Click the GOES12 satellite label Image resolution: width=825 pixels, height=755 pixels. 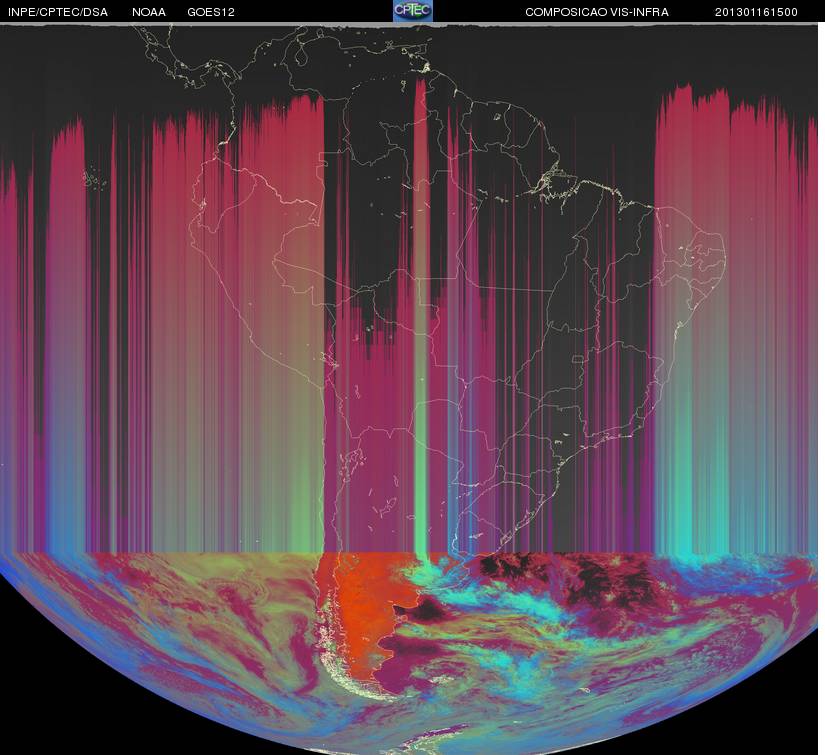(x=211, y=12)
